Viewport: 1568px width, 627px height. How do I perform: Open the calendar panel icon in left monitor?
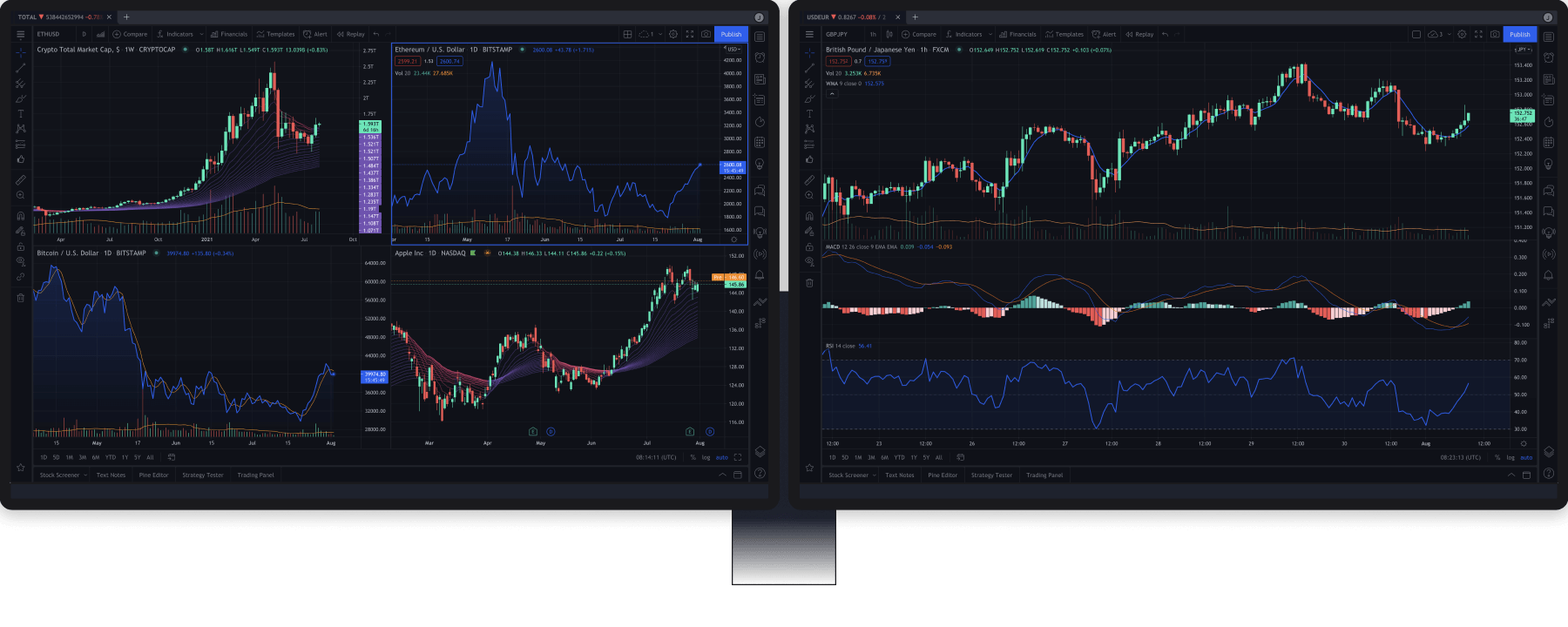coord(760,142)
